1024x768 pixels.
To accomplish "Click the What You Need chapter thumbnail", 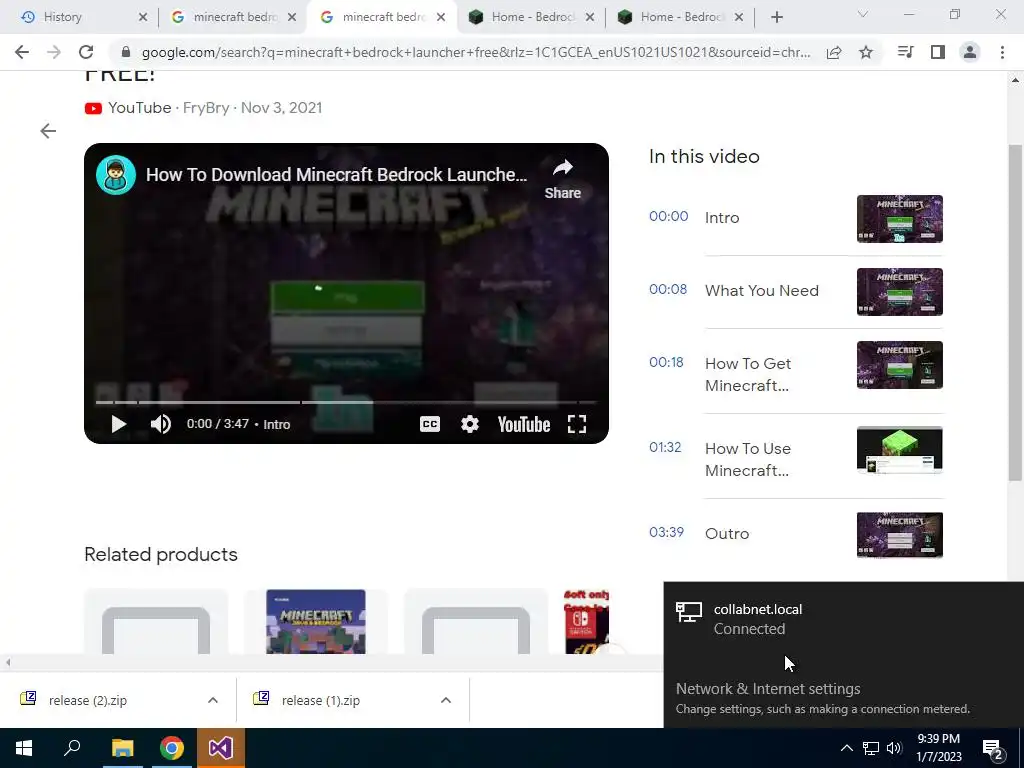I will 899,292.
